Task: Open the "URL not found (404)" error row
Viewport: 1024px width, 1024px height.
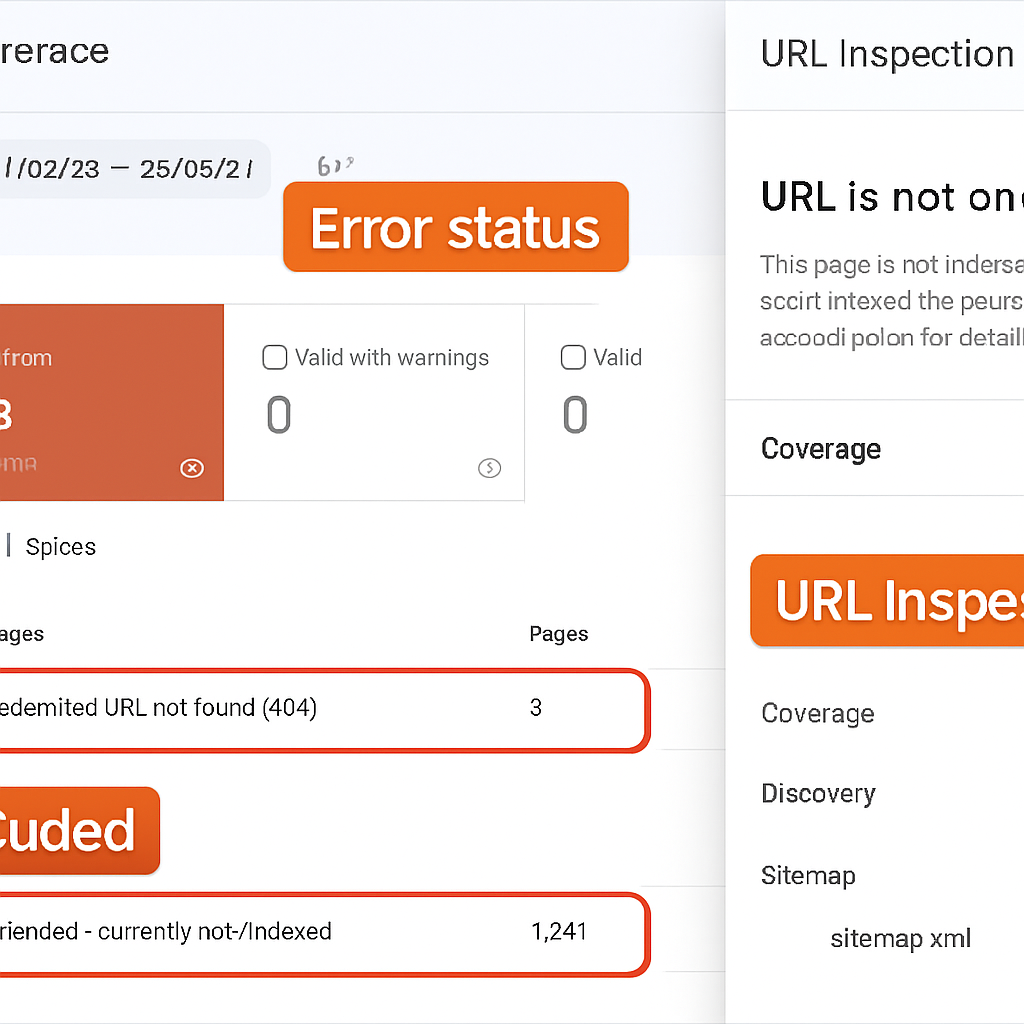Action: (x=320, y=708)
